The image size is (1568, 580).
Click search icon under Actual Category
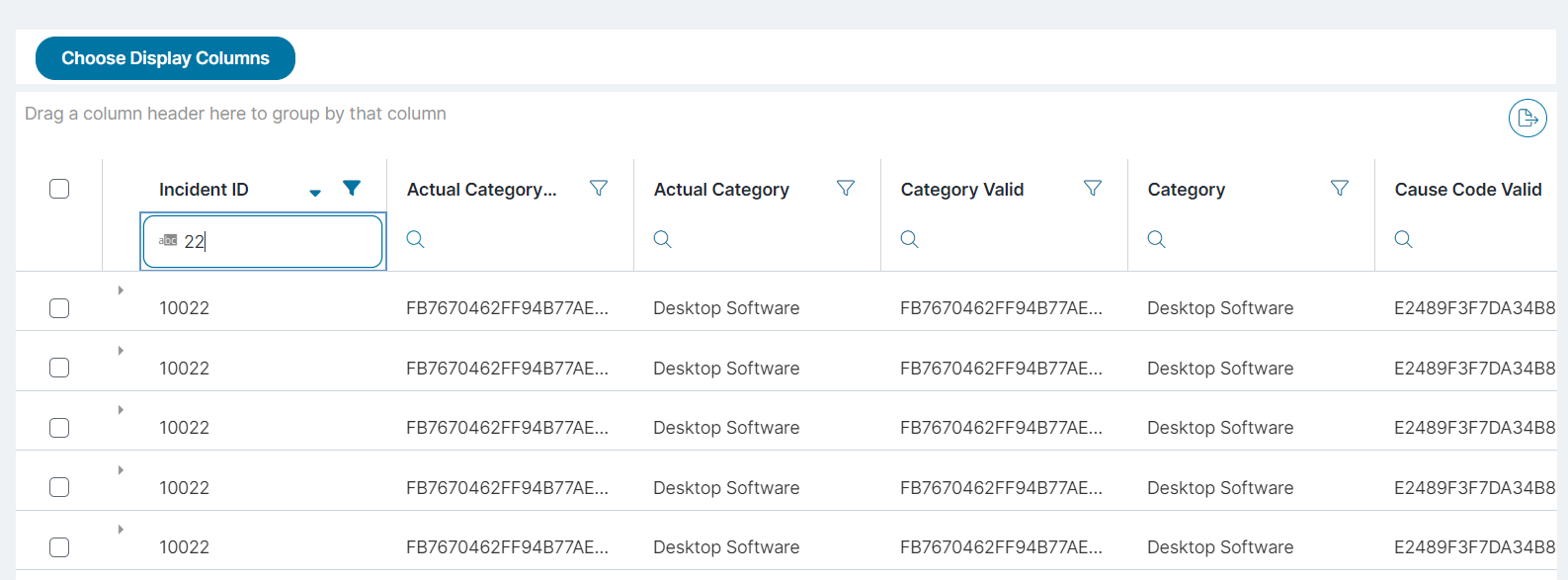pyautogui.click(x=663, y=239)
